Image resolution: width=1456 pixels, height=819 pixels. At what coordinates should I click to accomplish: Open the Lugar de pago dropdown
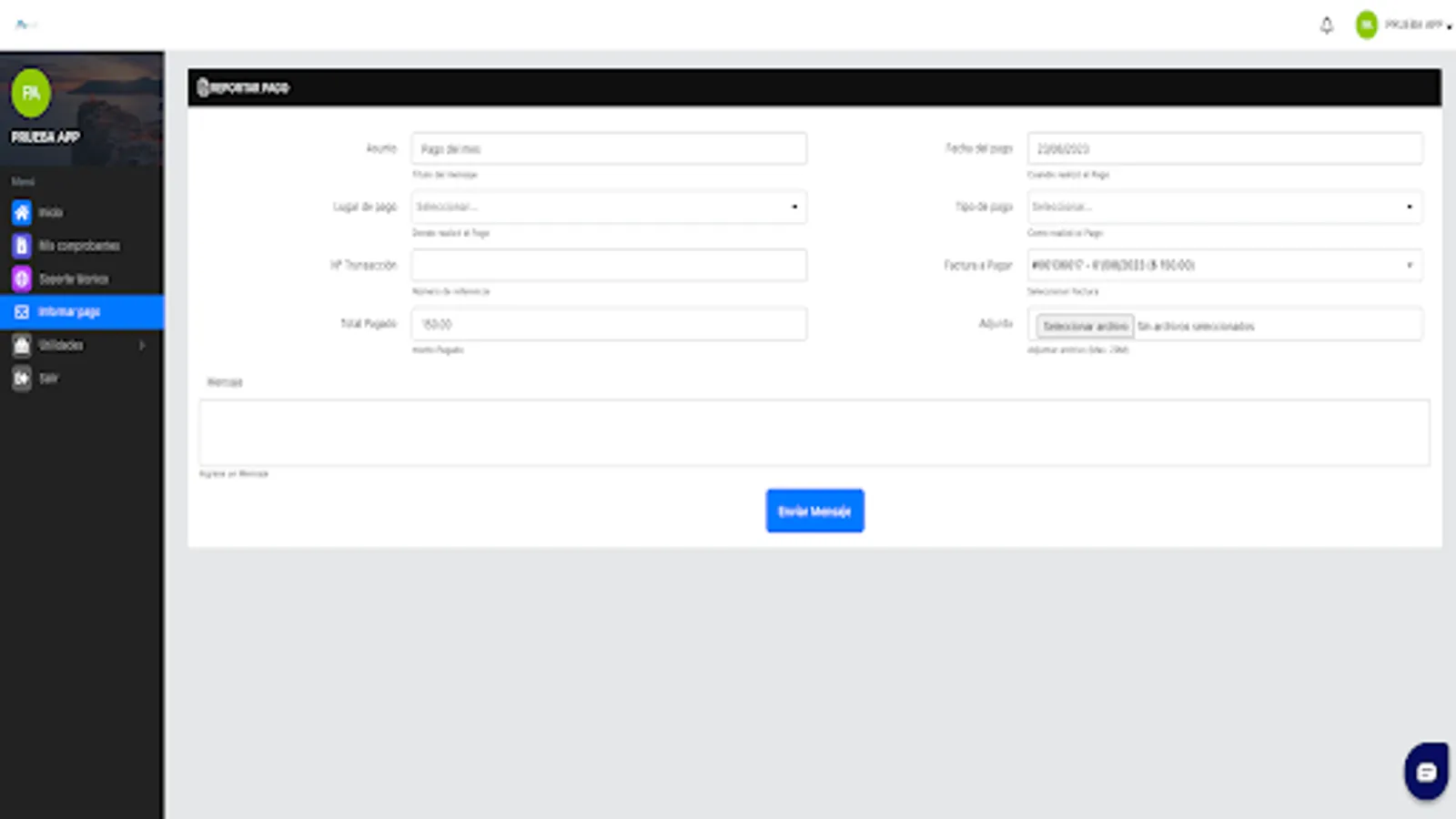point(609,207)
